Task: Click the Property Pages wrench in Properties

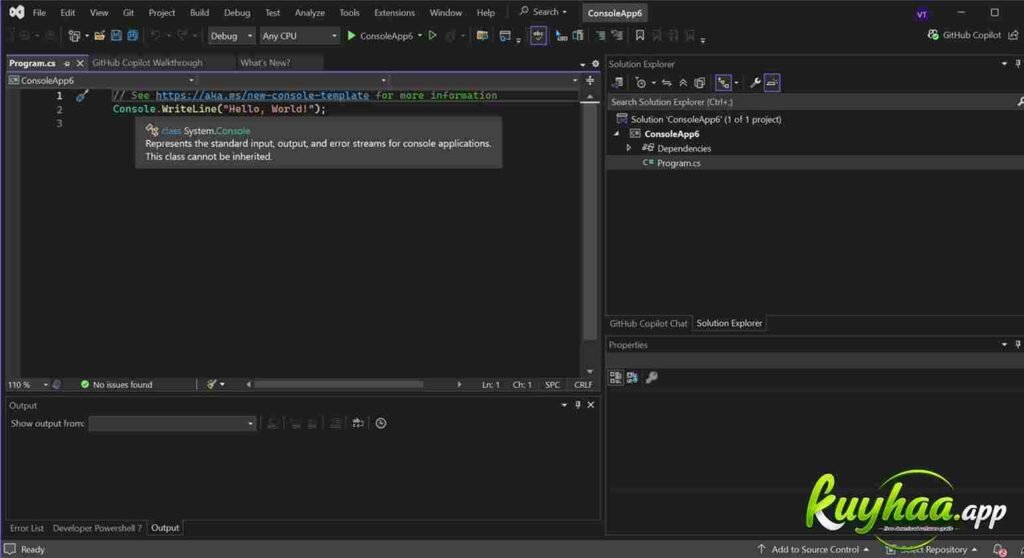Action: pyautogui.click(x=652, y=378)
